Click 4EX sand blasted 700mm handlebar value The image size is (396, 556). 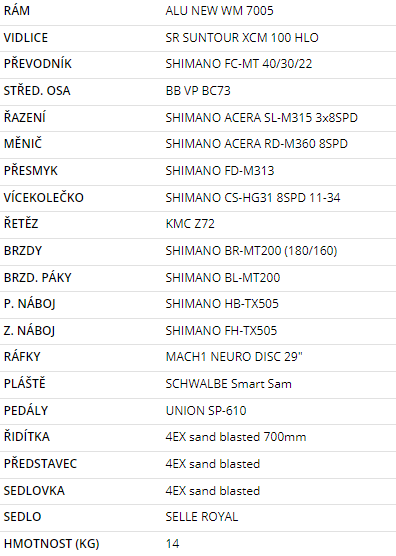click(x=236, y=437)
